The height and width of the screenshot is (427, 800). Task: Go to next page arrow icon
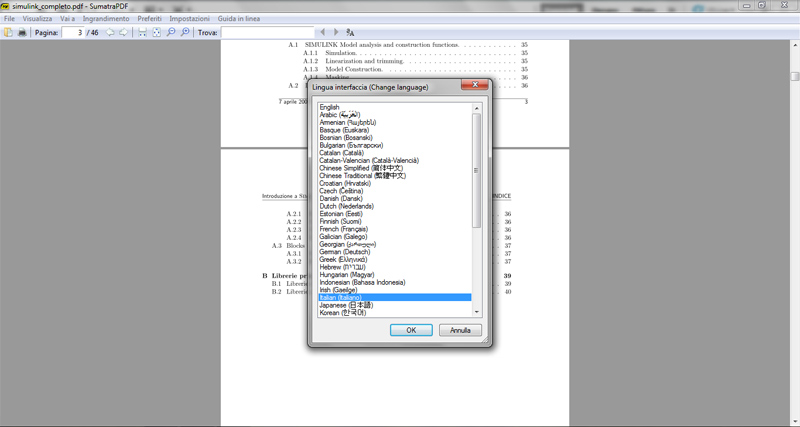coord(123,32)
